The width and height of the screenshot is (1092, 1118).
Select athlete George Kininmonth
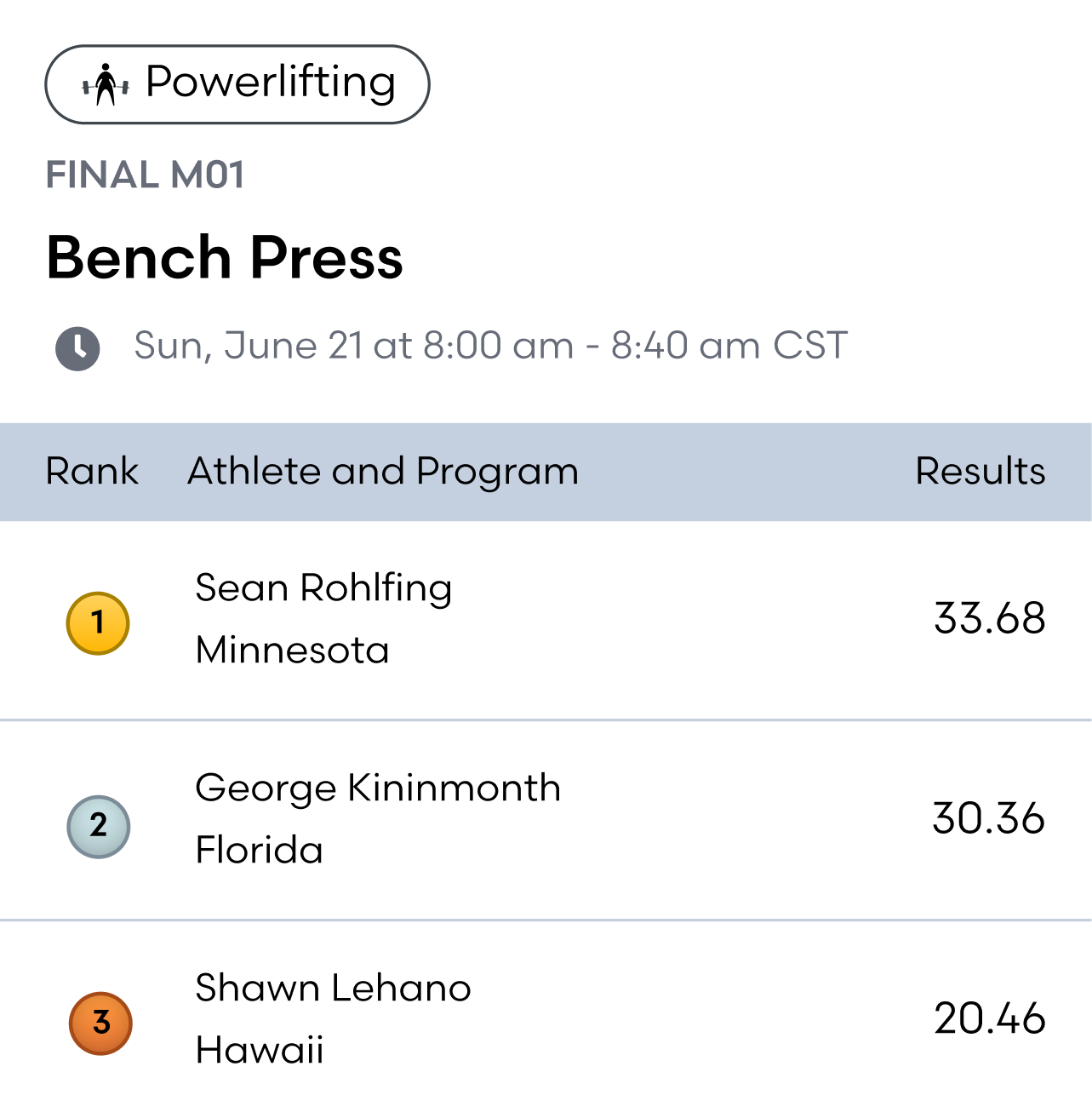[378, 788]
